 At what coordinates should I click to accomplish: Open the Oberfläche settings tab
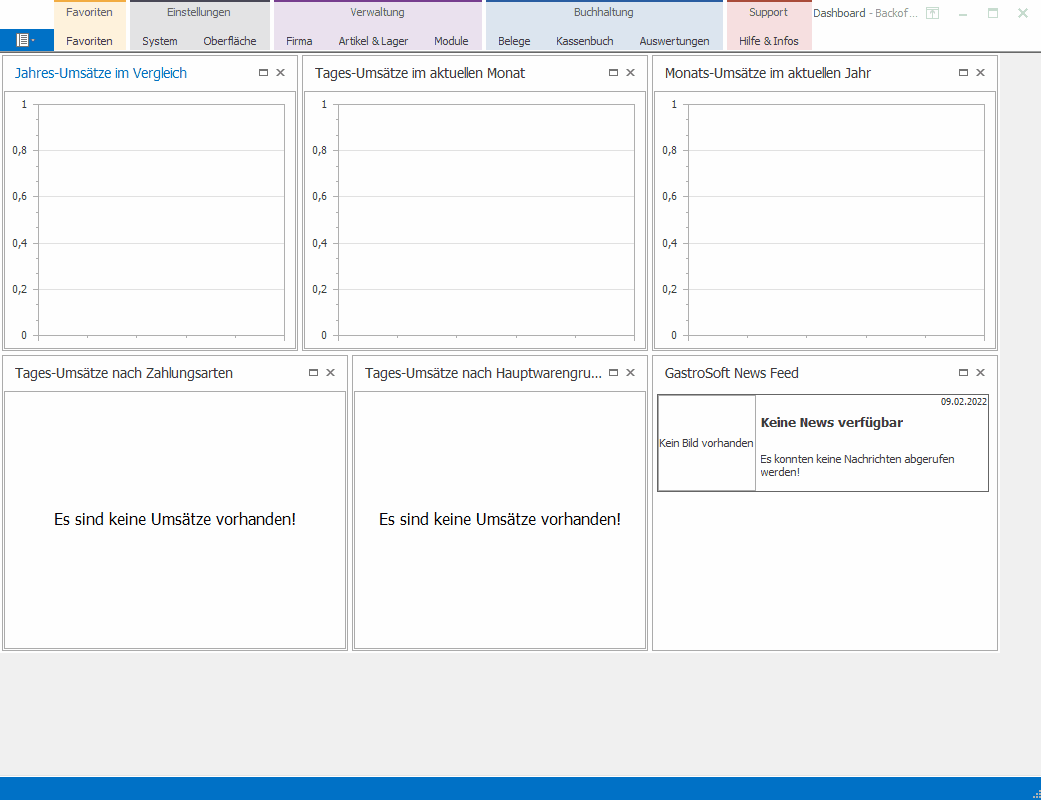tap(229, 41)
